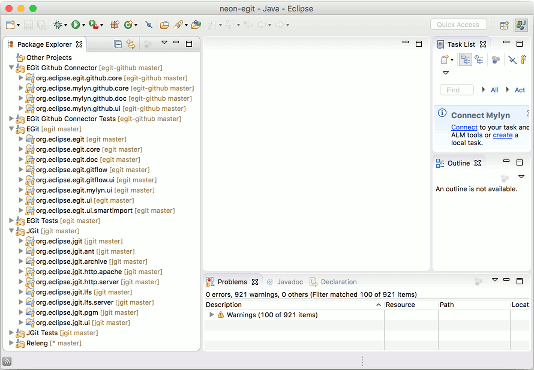Click the JGit working set icon
Screen dimensions: 534x370
click(x=20, y=231)
